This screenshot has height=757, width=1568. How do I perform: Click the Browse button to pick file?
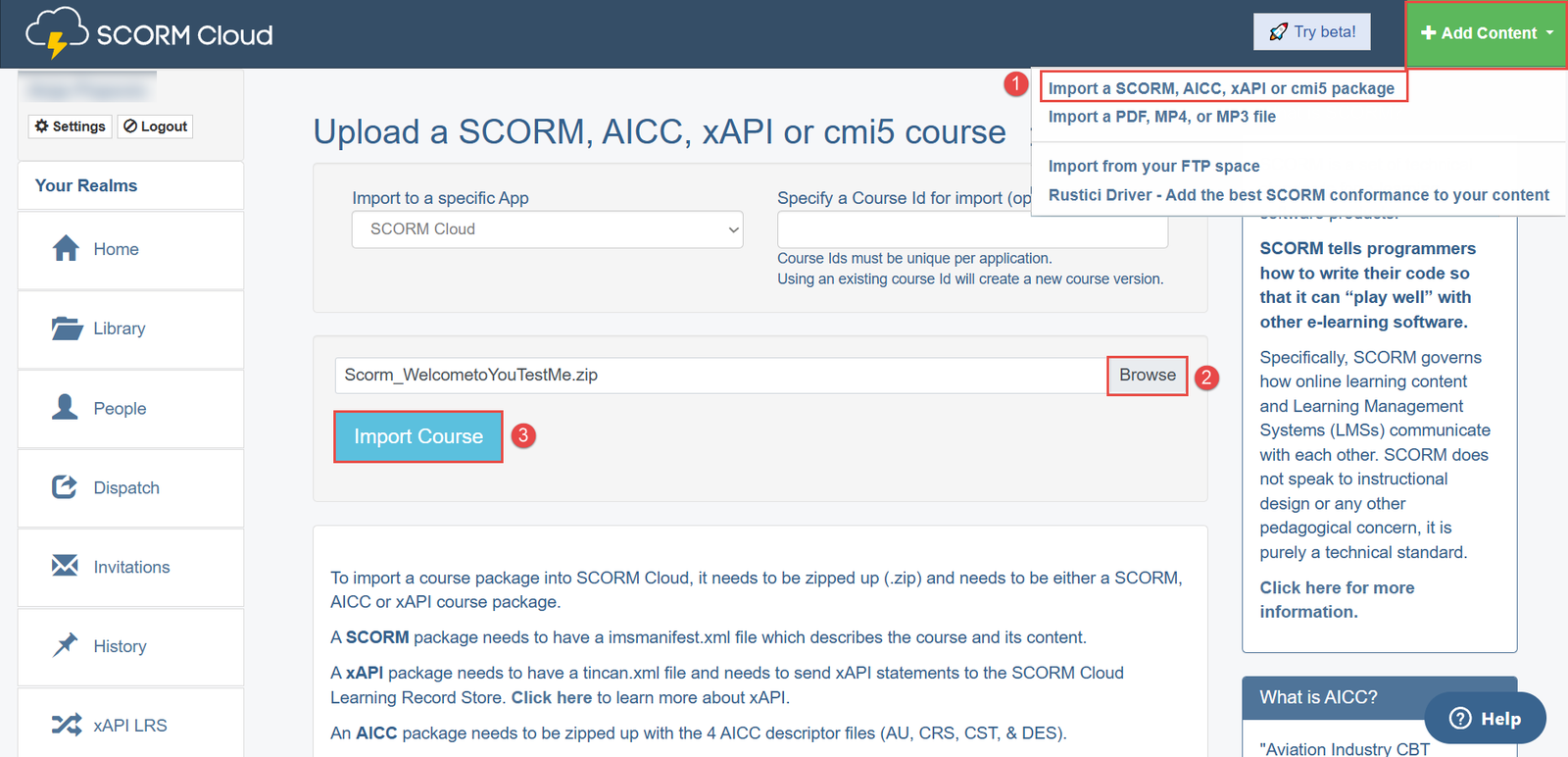(1147, 376)
